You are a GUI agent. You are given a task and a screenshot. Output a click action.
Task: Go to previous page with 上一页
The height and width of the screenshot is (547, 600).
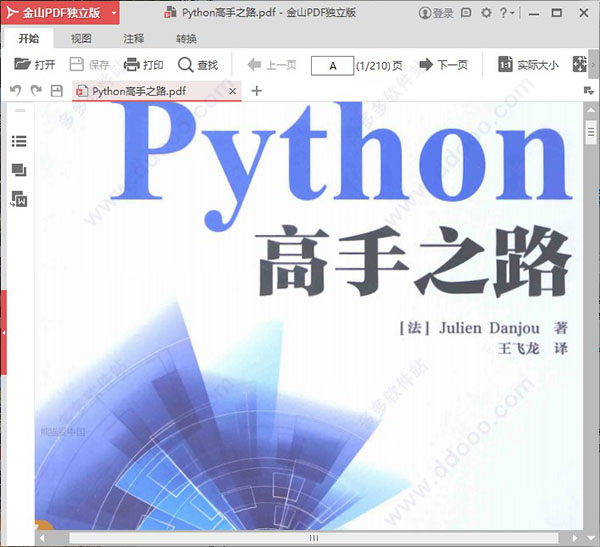click(272, 65)
